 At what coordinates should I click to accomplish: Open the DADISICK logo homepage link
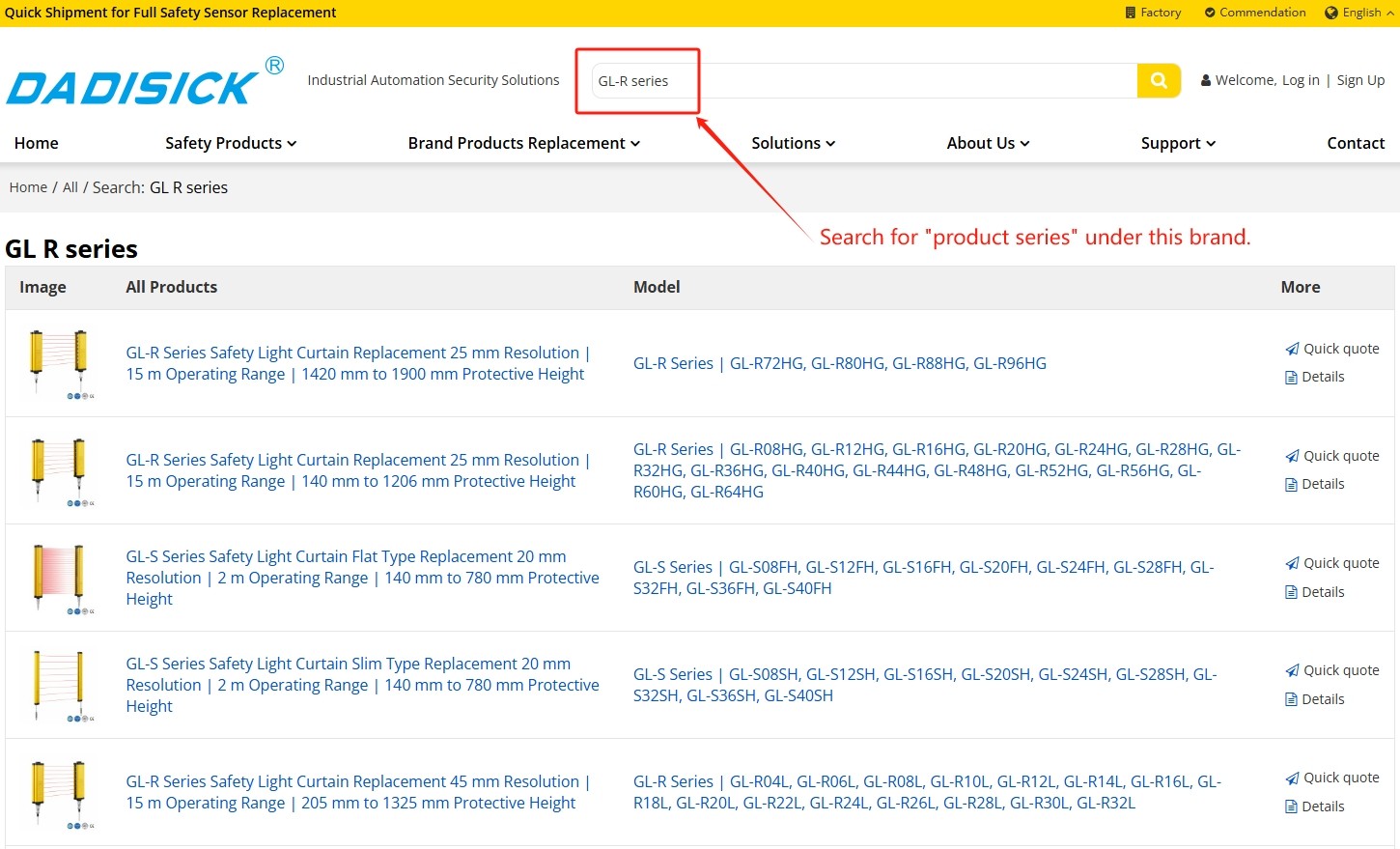point(145,81)
